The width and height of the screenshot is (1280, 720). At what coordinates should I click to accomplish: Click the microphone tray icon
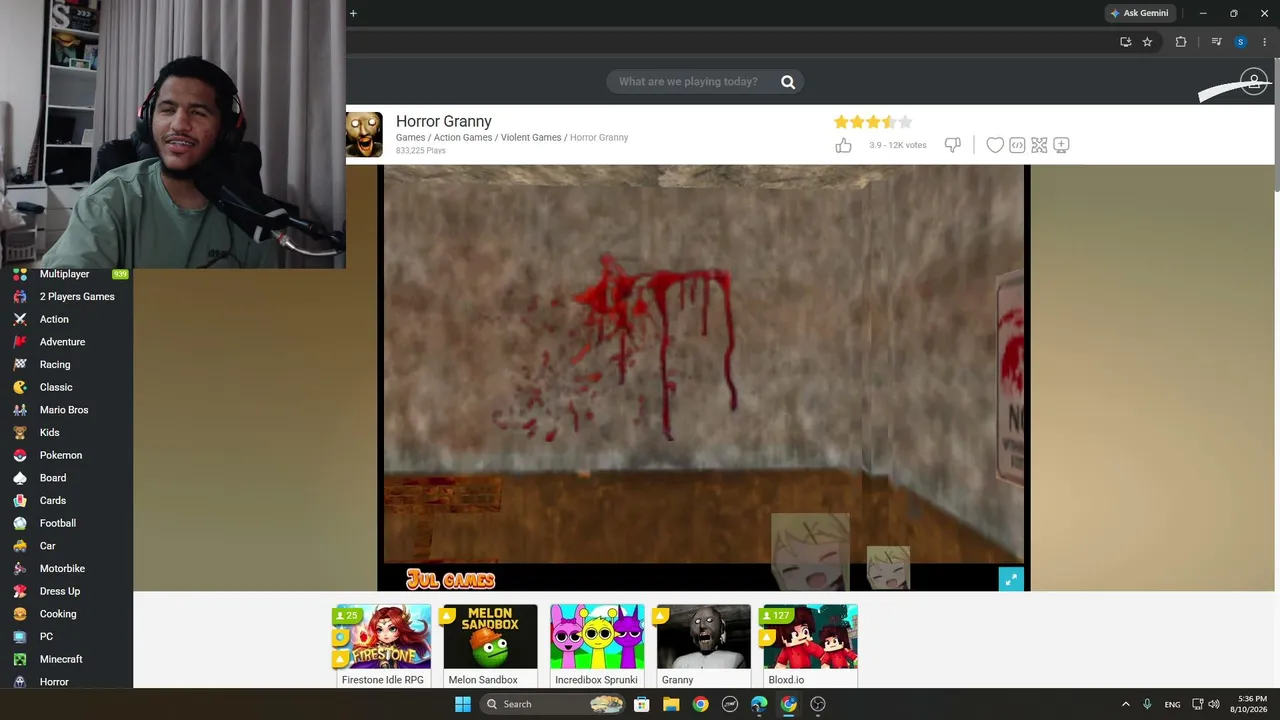pos(1147,704)
